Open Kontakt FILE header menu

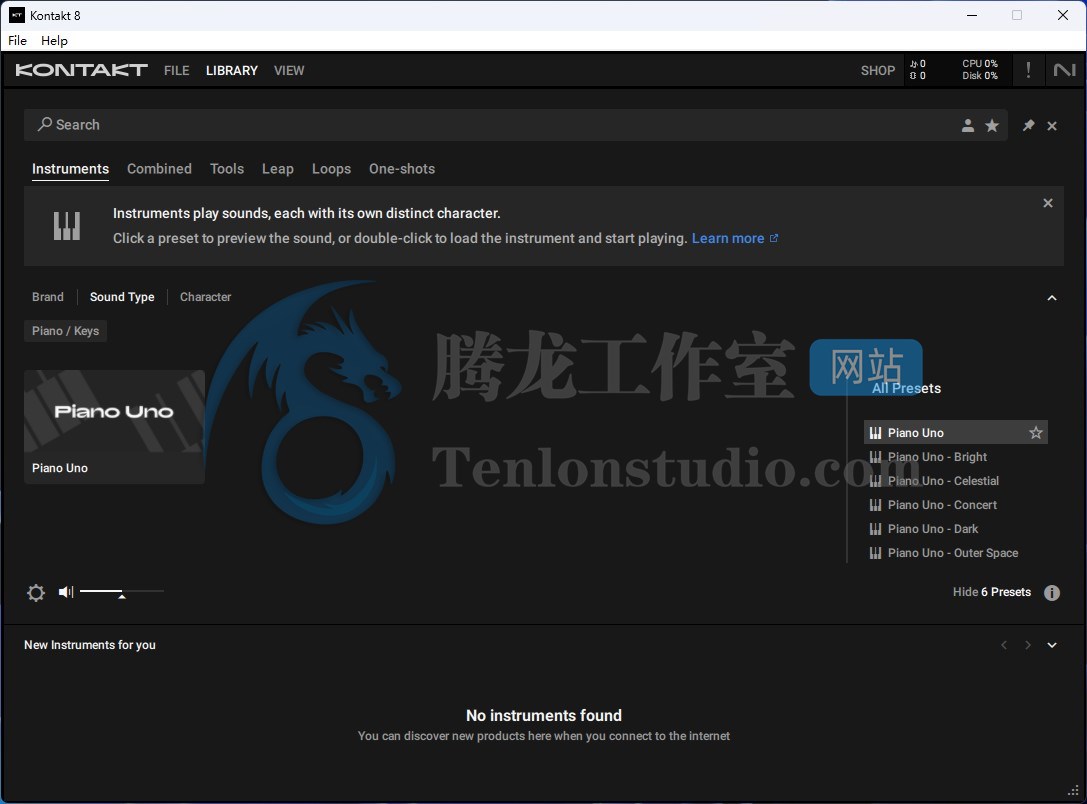point(177,71)
